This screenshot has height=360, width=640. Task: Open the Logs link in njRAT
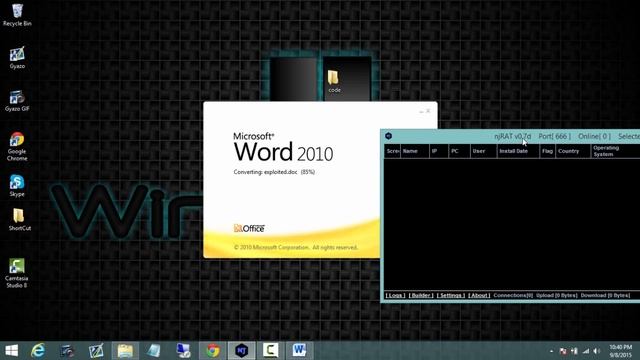point(395,295)
